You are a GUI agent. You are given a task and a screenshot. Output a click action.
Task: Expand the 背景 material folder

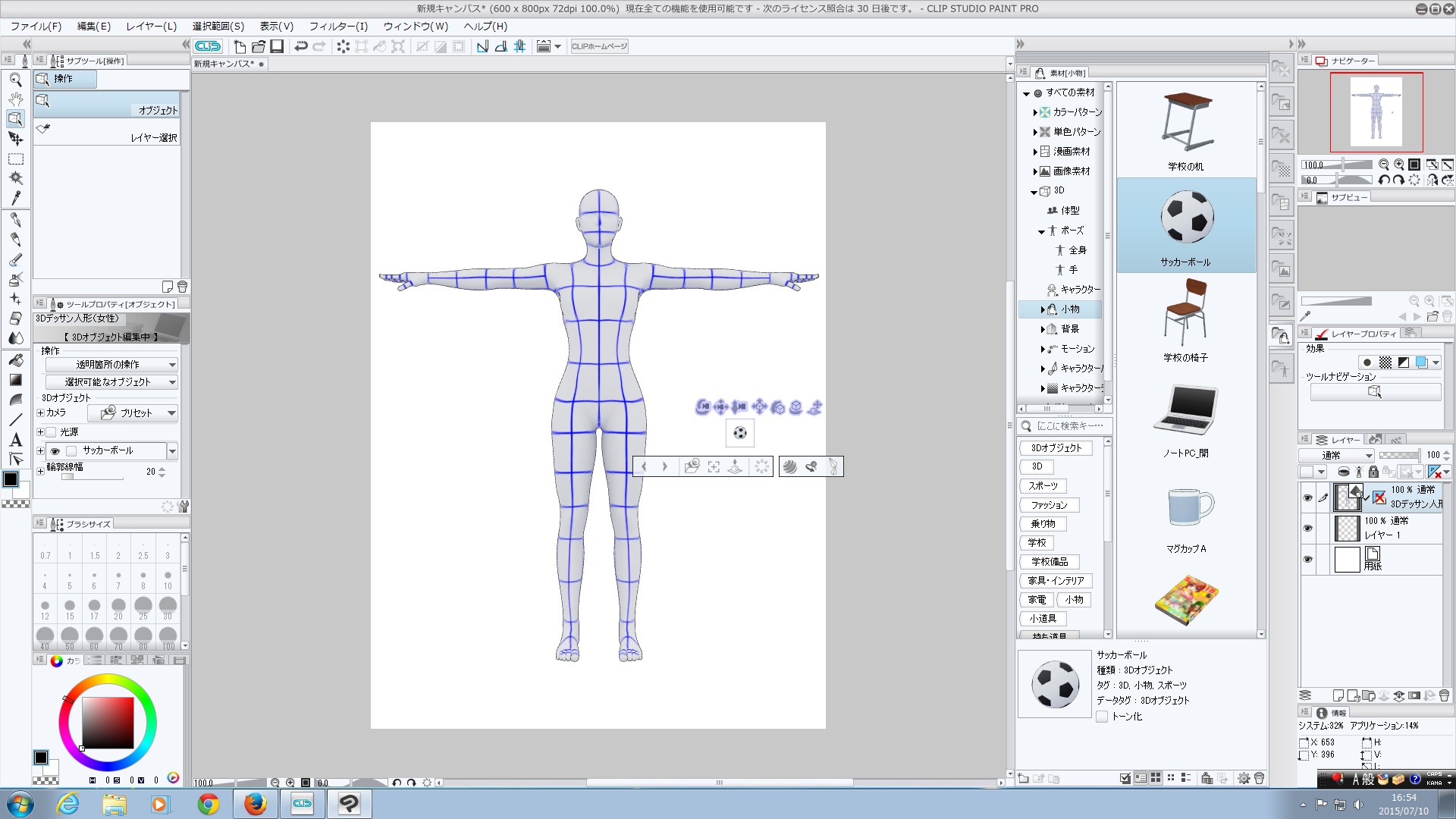click(1043, 329)
